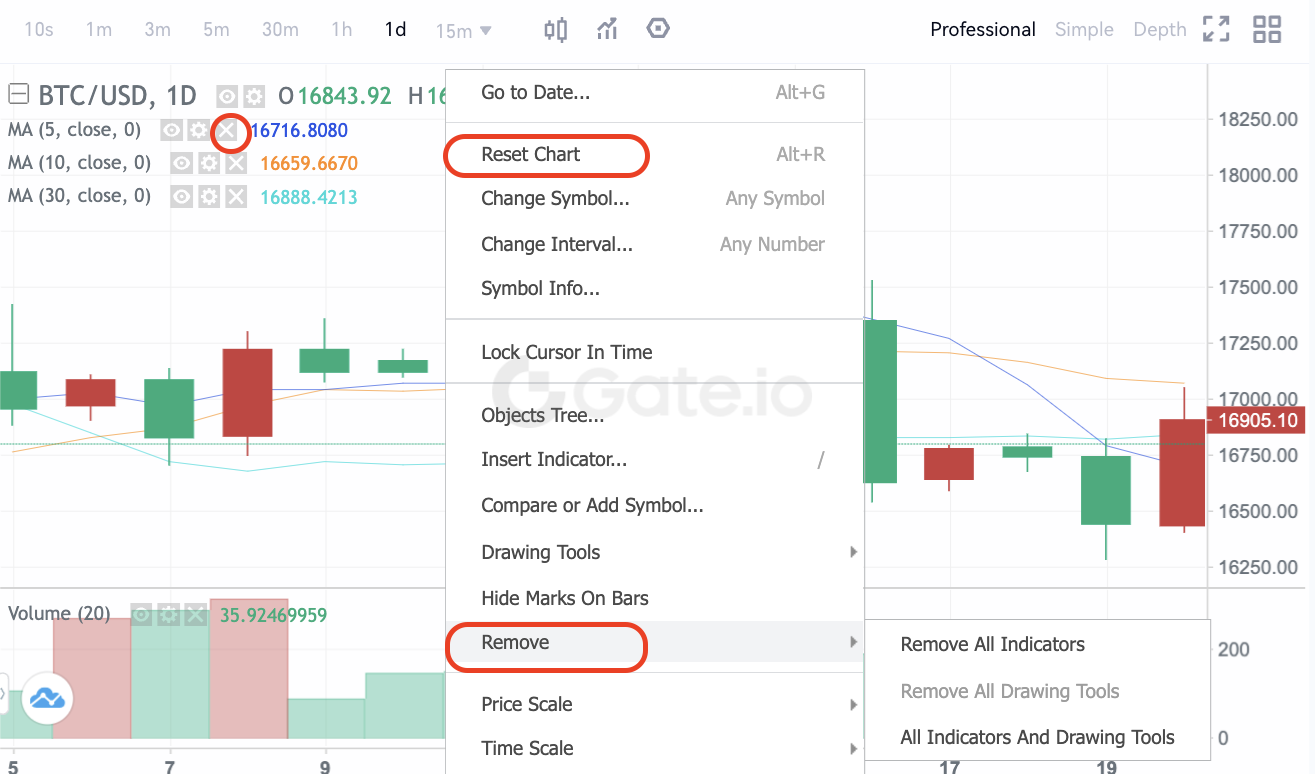This screenshot has width=1316, height=774.
Task: Choose Remove All Indicators
Action: 992,645
